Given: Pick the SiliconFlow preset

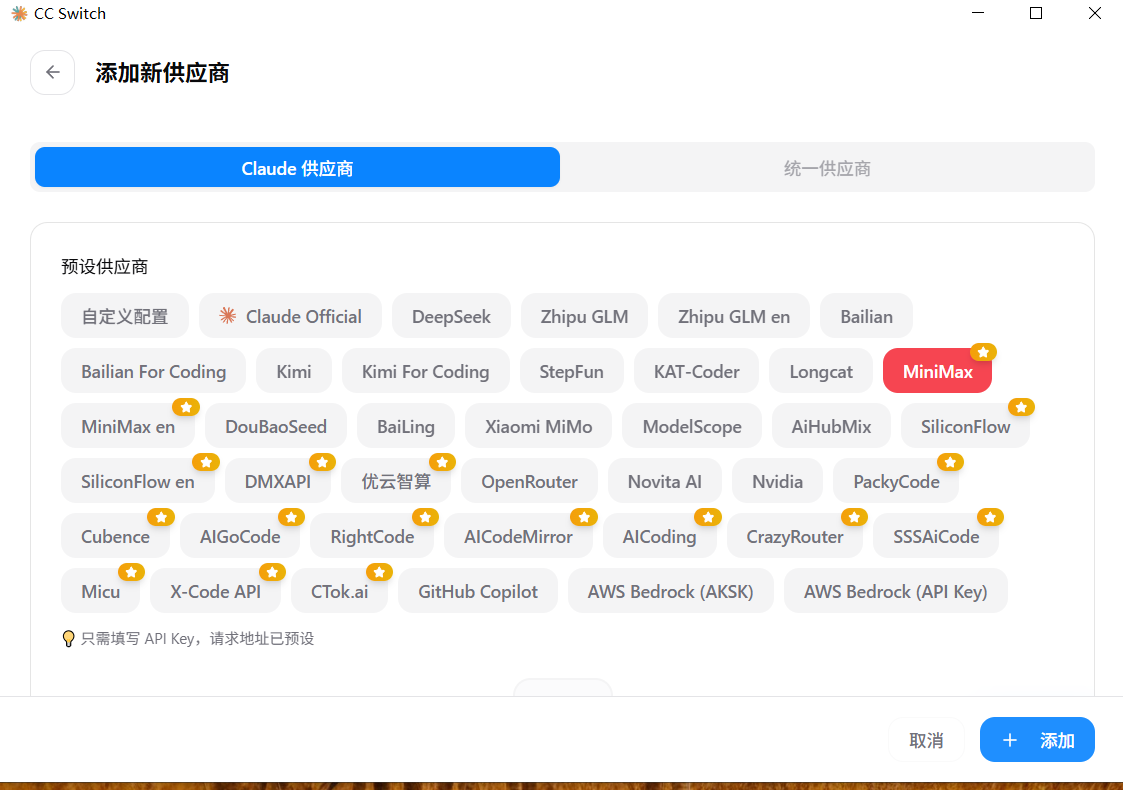Looking at the screenshot, I should click(x=965, y=426).
